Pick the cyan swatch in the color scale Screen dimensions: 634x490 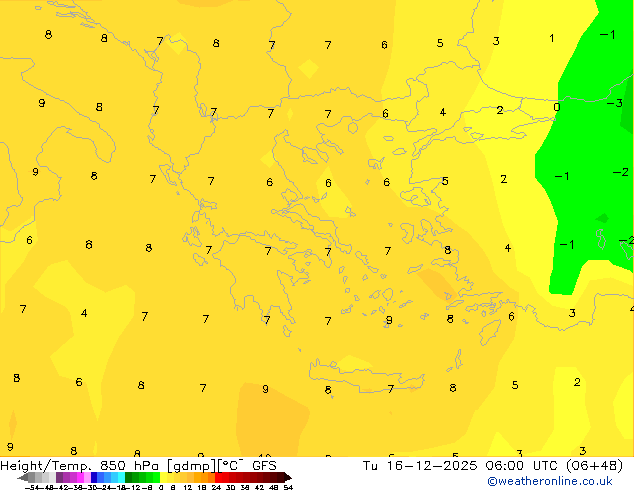click(x=121, y=477)
